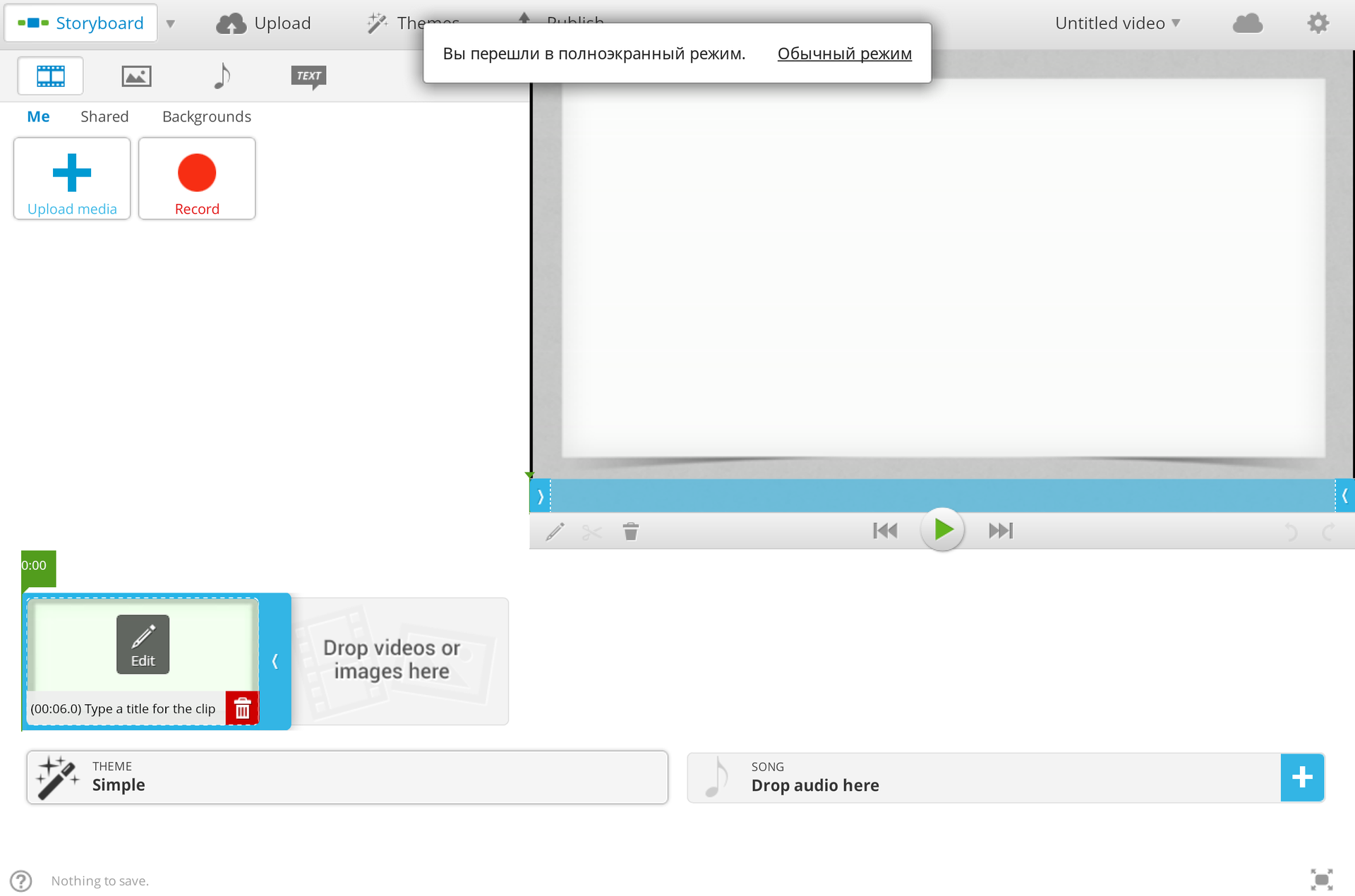Select the Me tab in media panel

click(38, 117)
